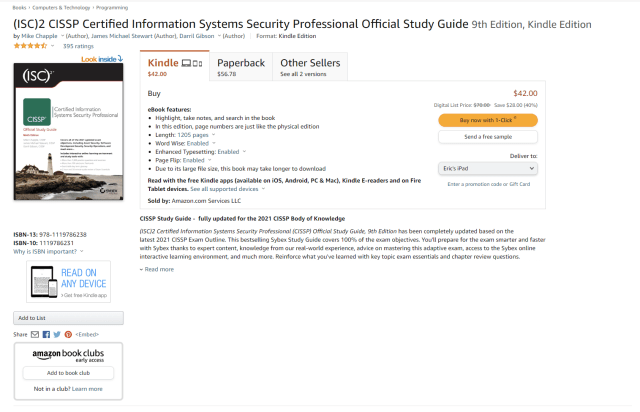Open Look inside book preview
This screenshot has width=640, height=412.
(102, 60)
